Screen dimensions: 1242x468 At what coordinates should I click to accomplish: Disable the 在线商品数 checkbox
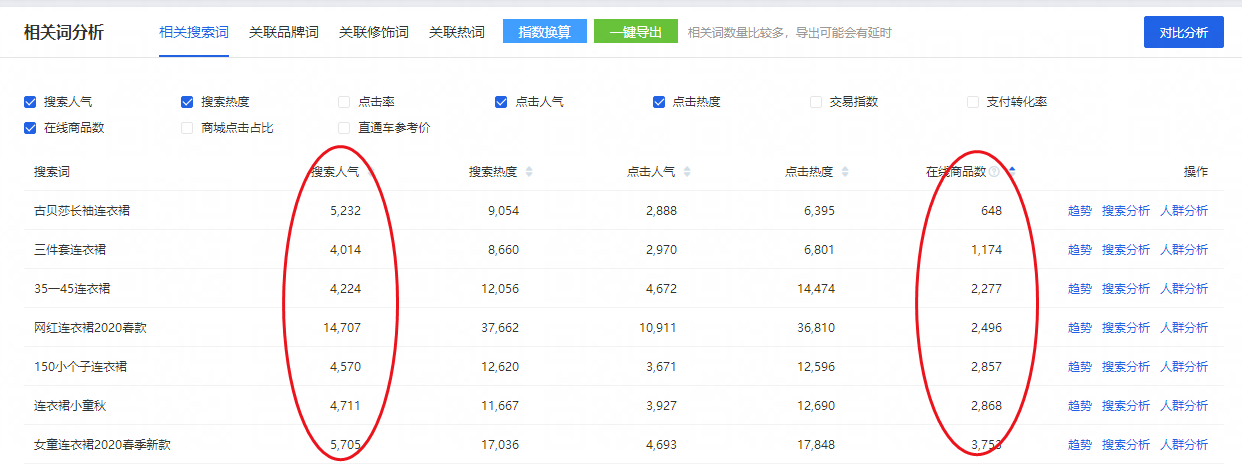tap(30, 128)
